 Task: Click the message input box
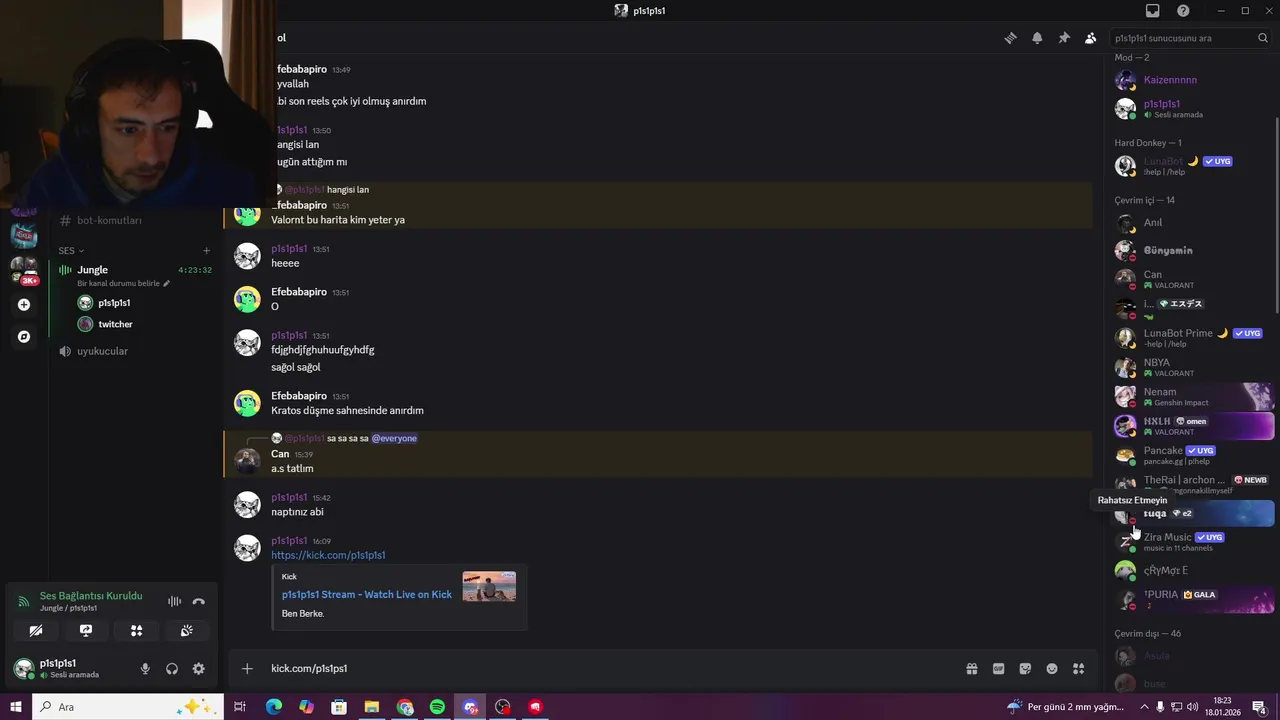610,668
